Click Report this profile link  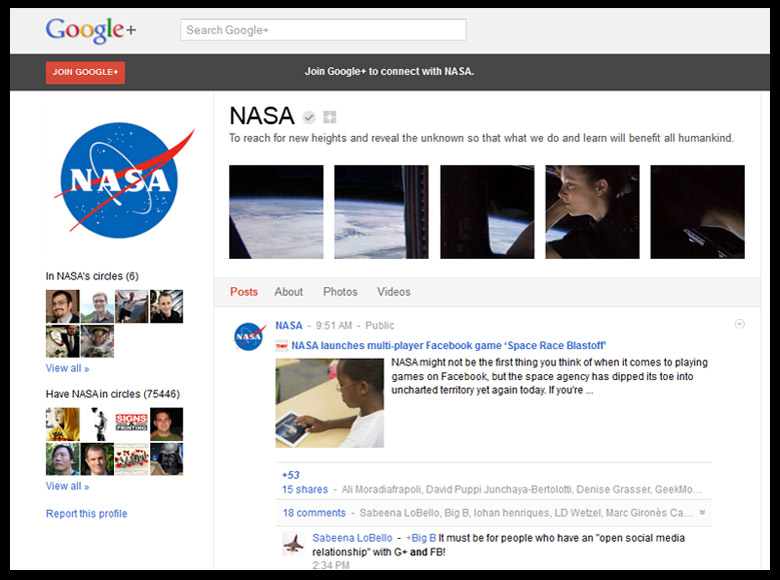(87, 514)
